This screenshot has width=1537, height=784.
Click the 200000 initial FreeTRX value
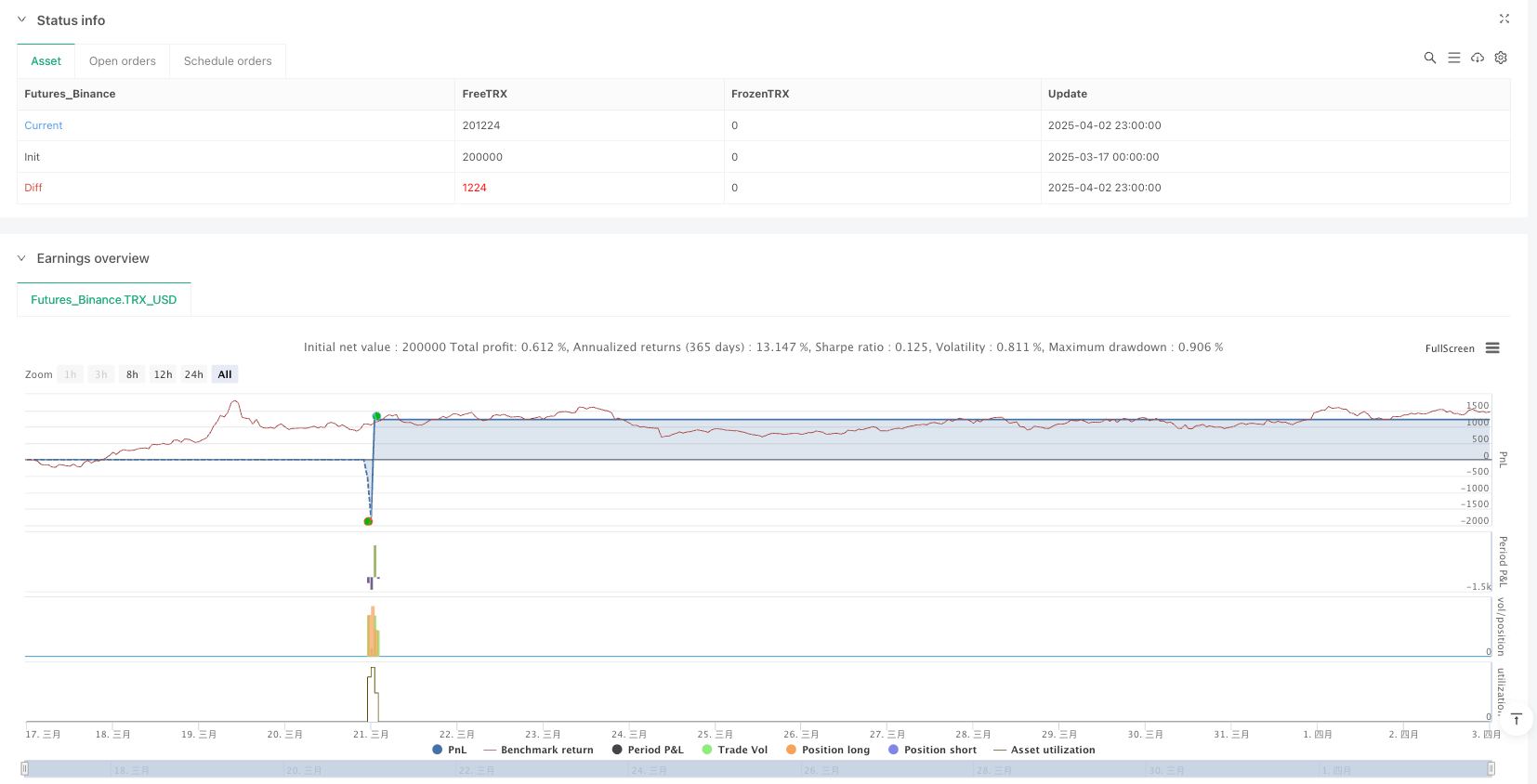point(482,157)
